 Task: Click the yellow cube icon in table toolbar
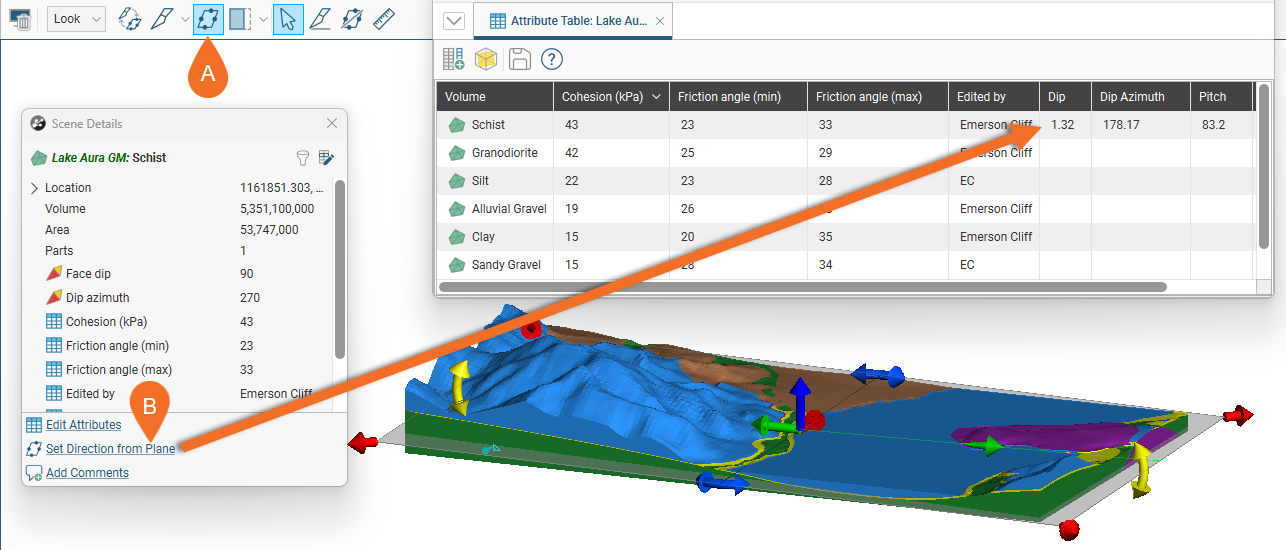[486, 59]
